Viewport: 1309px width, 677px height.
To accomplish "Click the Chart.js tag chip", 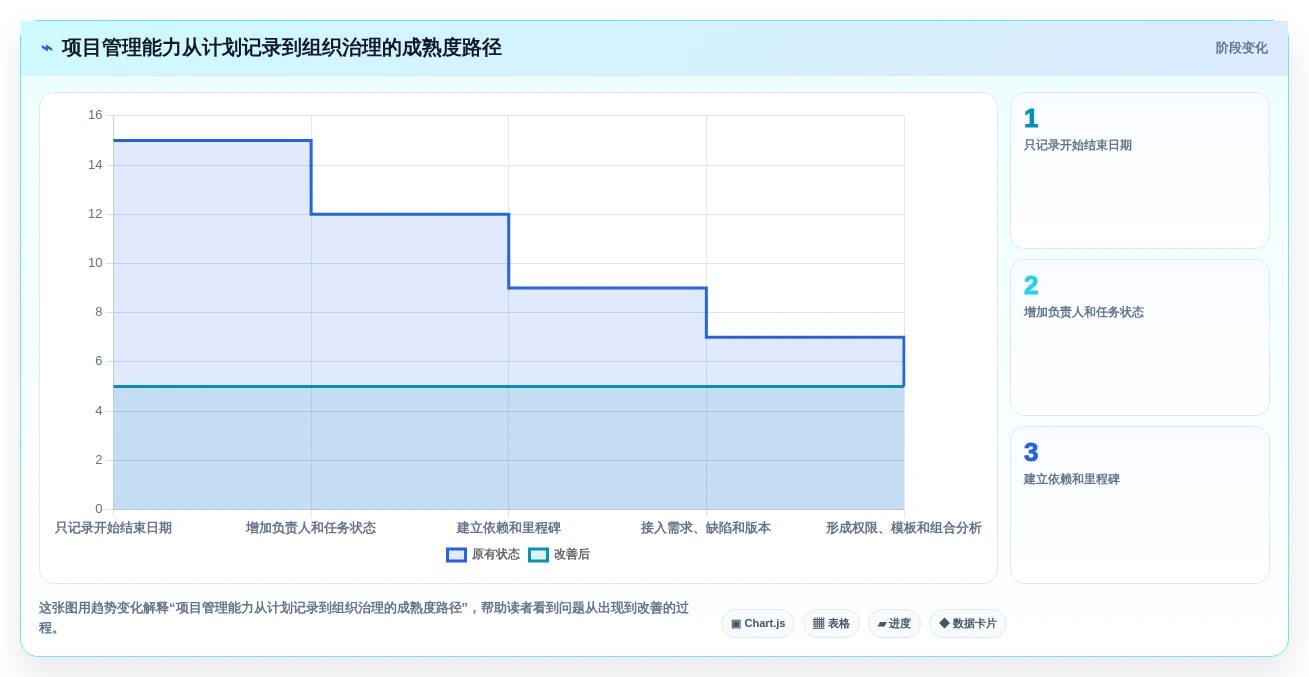I will pos(758,624).
